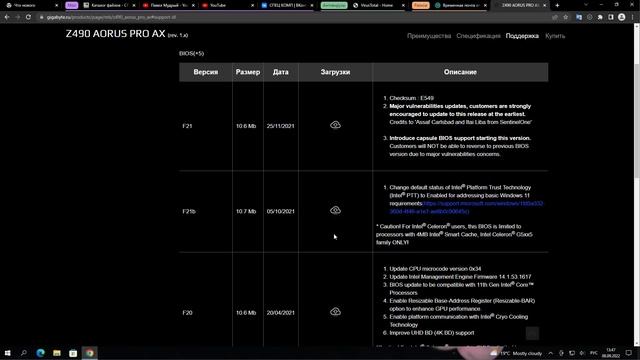Open Microsoft support link in F21b description
This screenshot has height=360, width=640.
coord(467,207)
